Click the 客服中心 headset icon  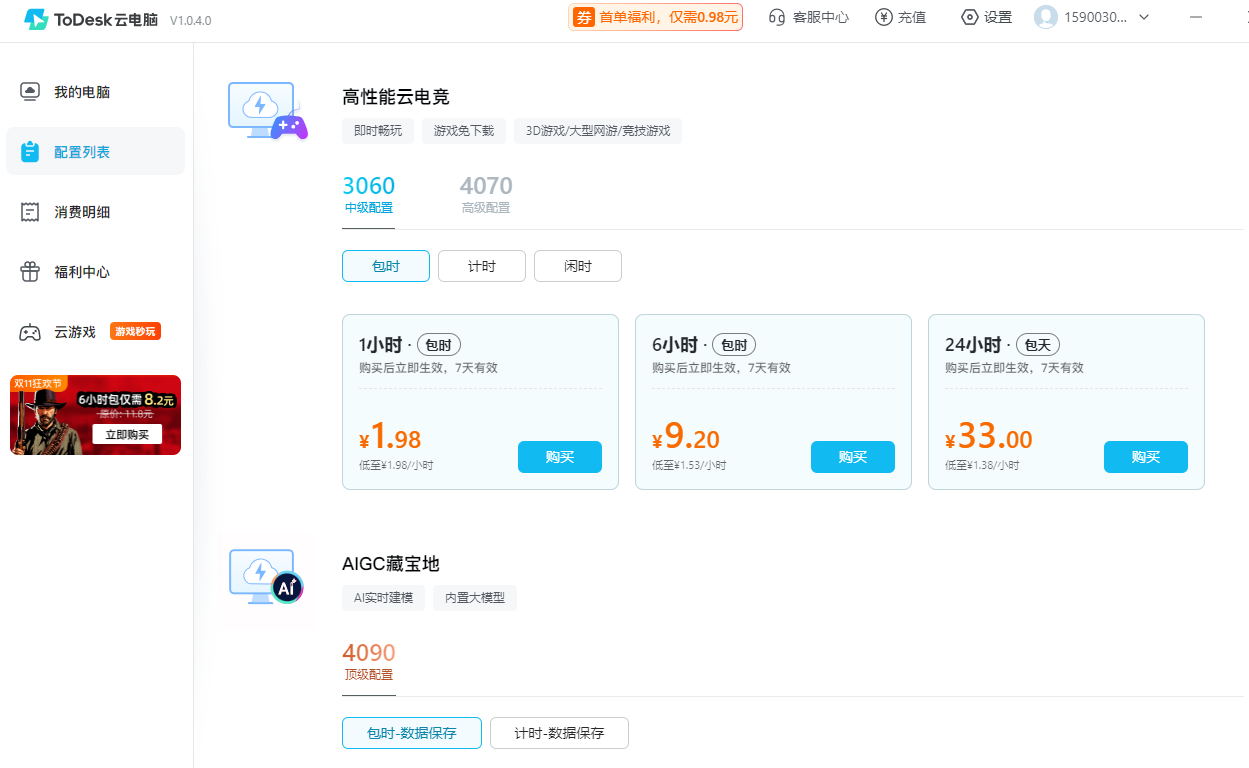click(x=777, y=17)
